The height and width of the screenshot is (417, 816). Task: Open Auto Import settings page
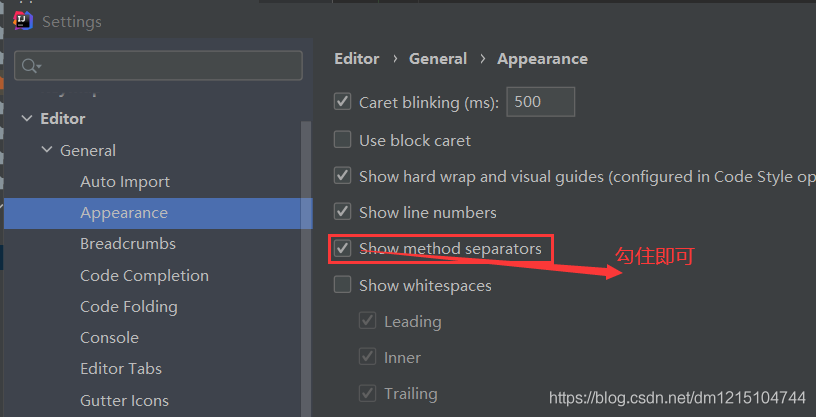(125, 182)
